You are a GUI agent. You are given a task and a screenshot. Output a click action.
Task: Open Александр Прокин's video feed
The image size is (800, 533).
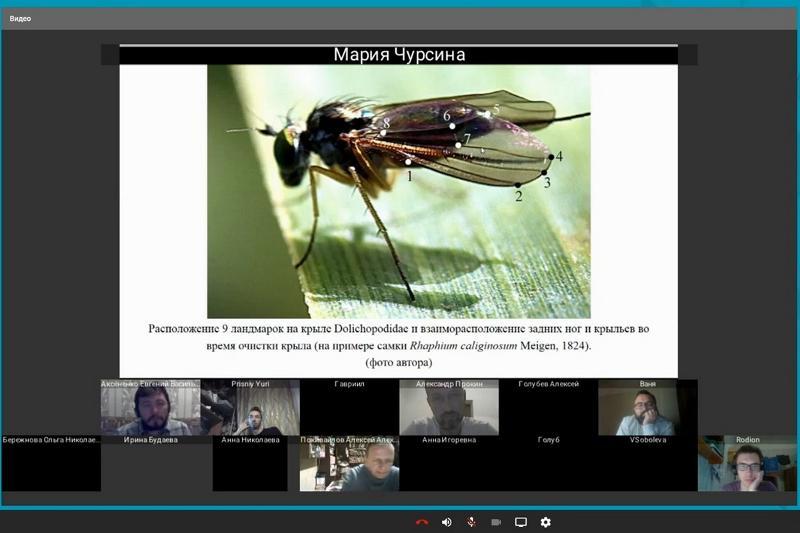448,408
